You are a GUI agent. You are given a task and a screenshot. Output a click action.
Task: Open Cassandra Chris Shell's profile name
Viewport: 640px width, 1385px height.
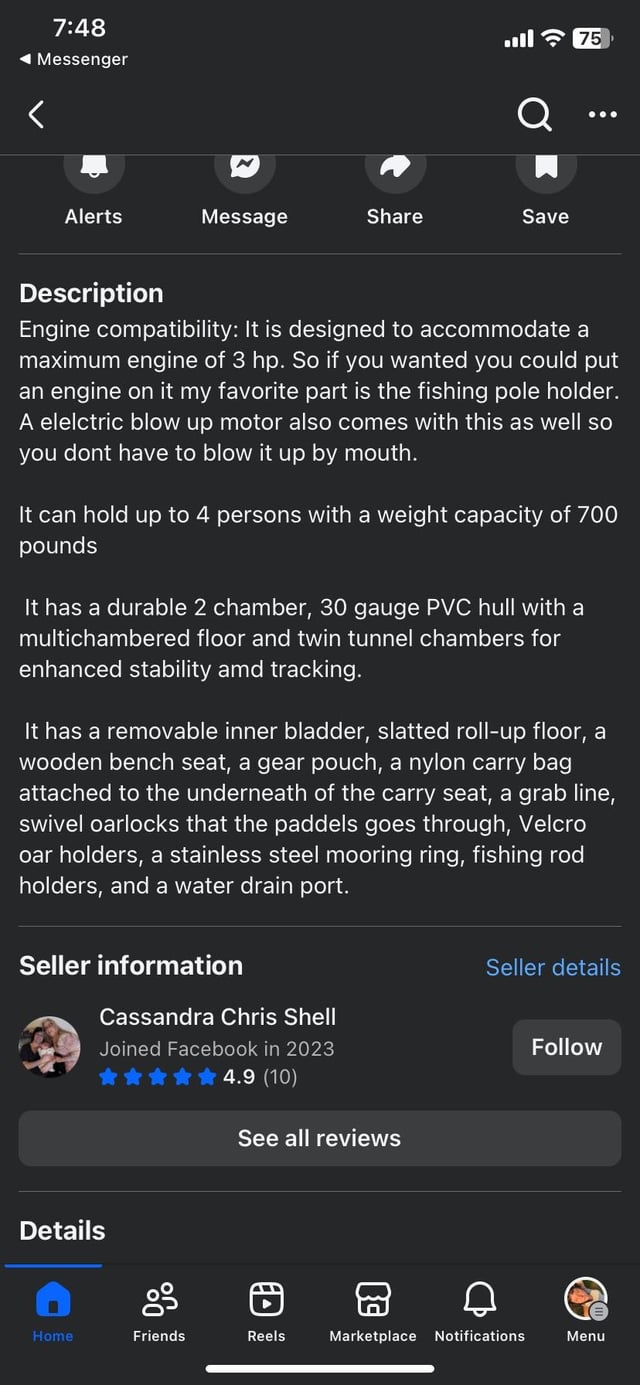[x=217, y=1017]
